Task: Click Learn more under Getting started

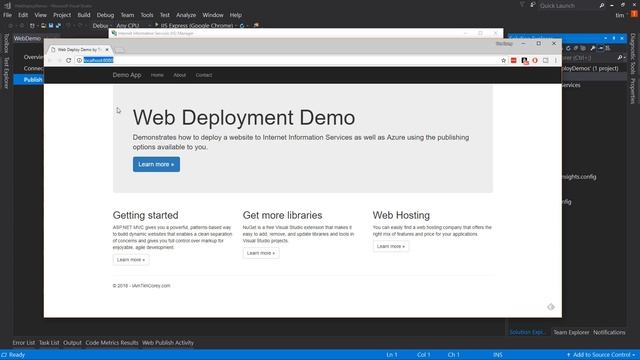Action: [131, 260]
